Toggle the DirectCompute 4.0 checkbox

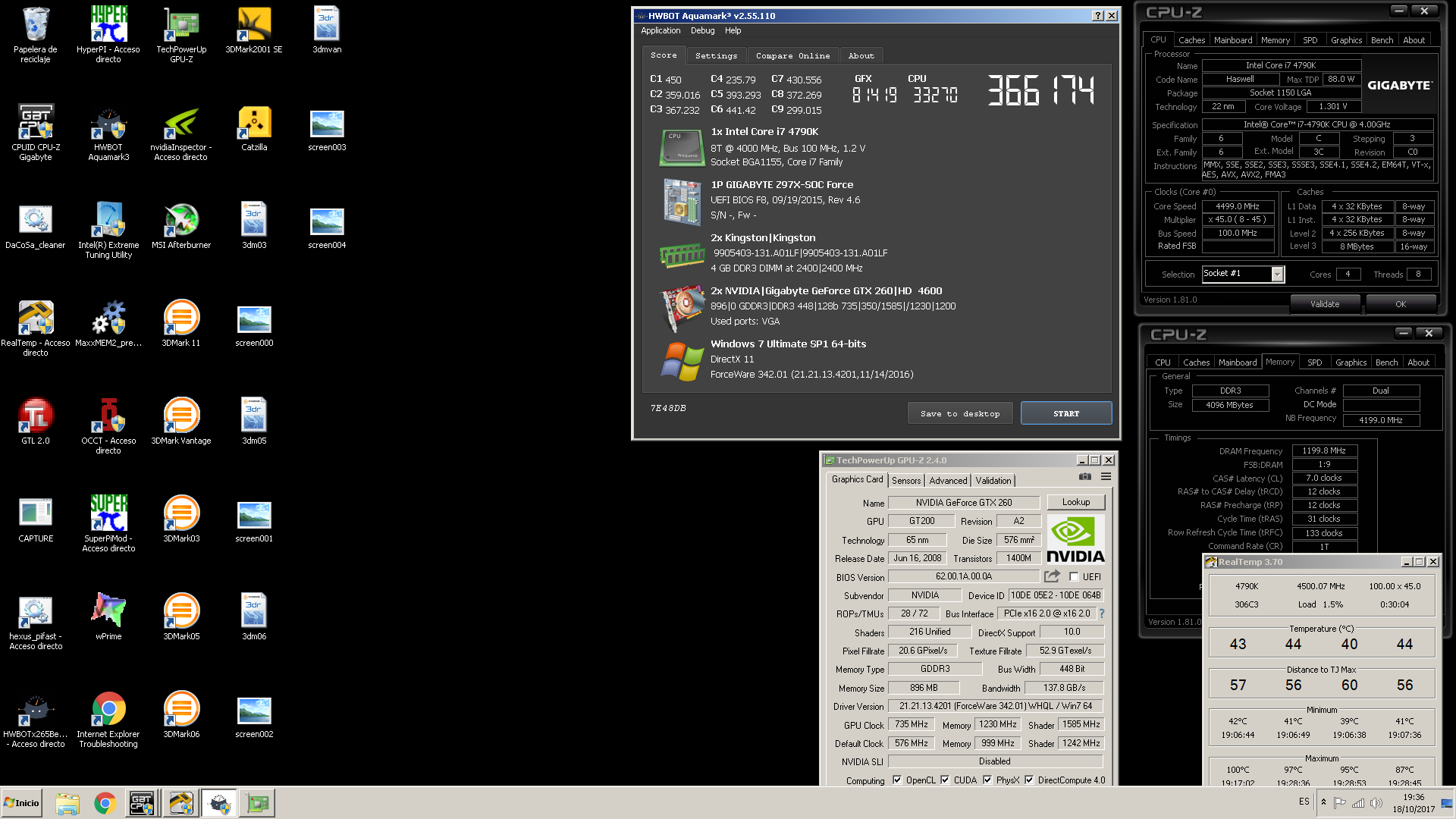[1029, 780]
